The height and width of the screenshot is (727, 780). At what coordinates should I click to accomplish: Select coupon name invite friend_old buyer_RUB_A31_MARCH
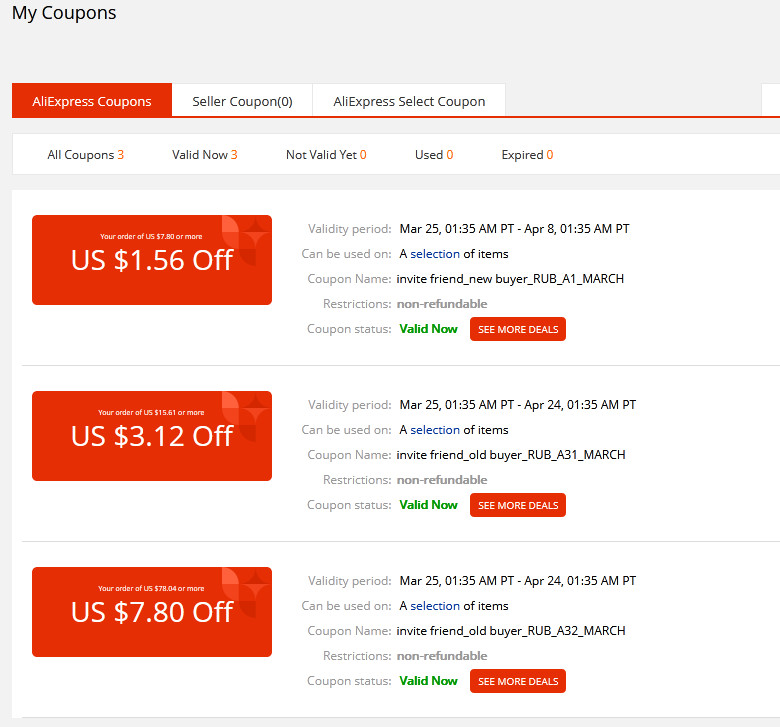pos(511,455)
